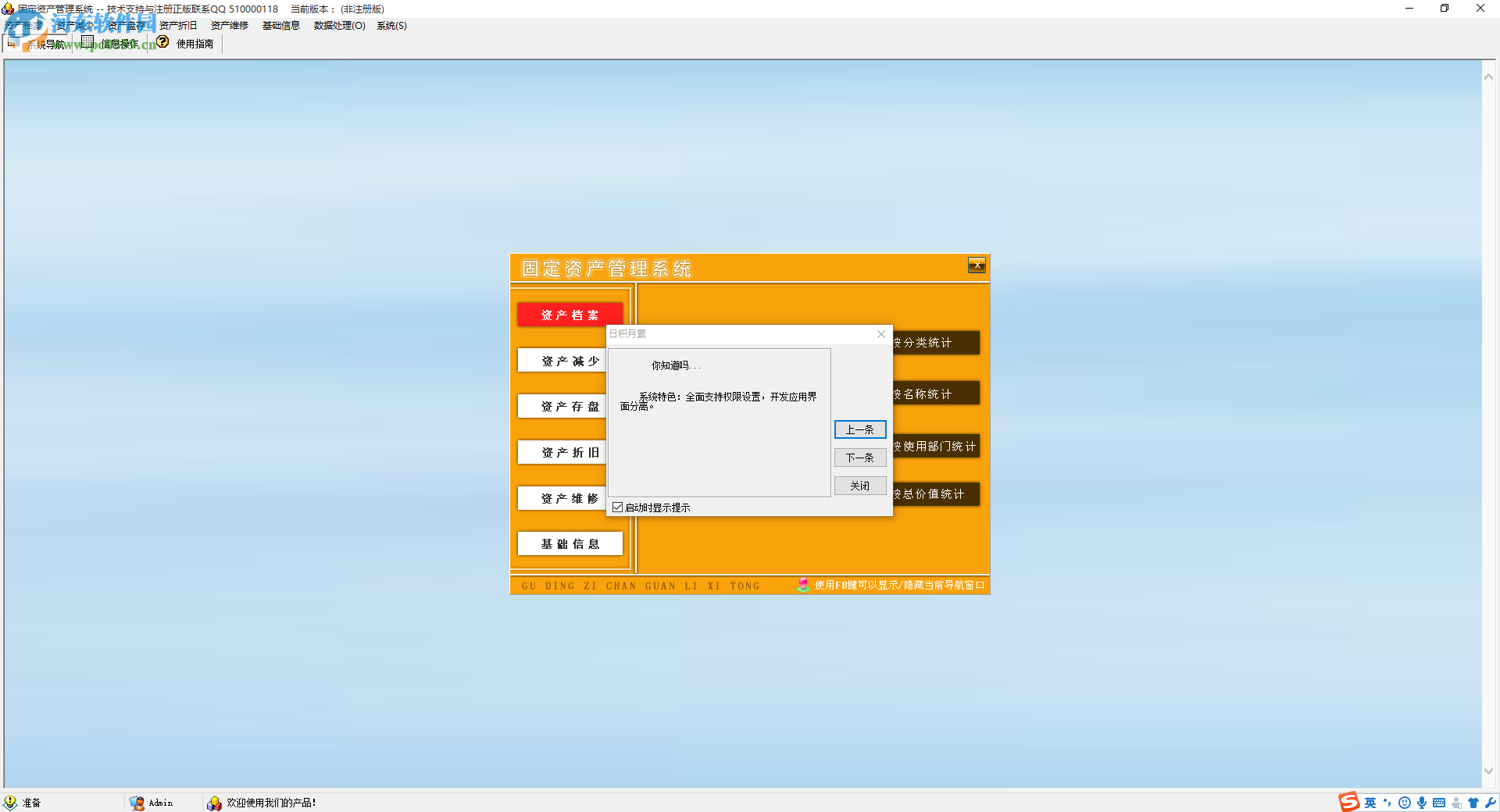Click the Sogou input method S logo

click(1349, 802)
